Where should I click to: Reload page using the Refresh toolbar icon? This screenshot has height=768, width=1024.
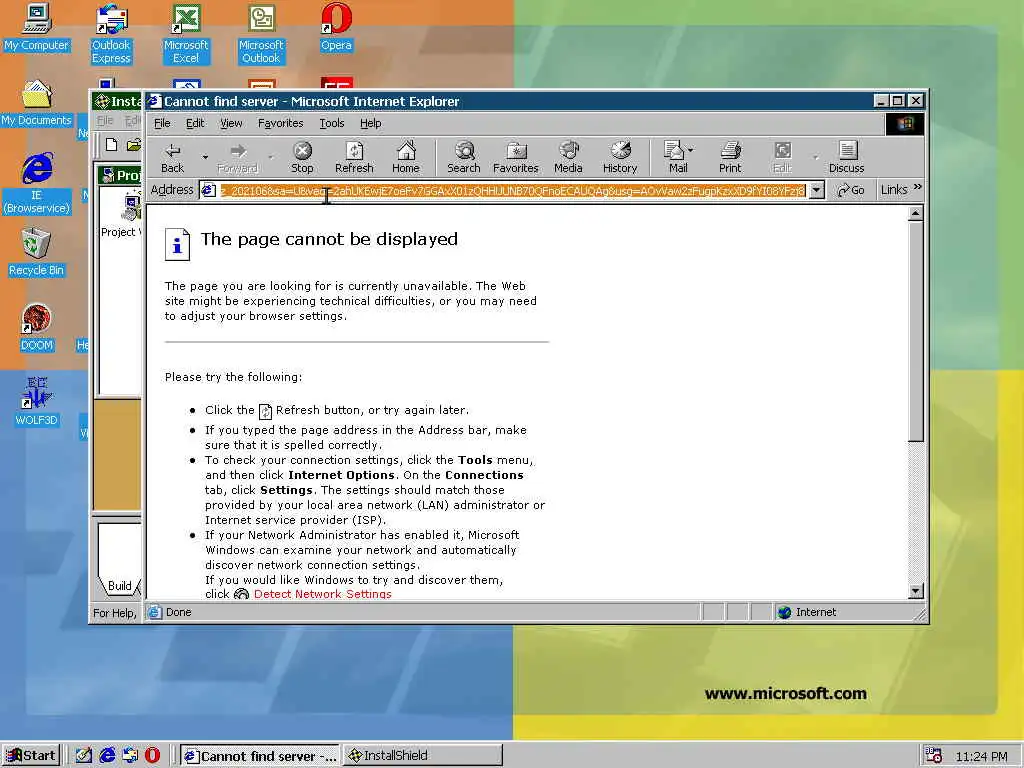pos(354,158)
